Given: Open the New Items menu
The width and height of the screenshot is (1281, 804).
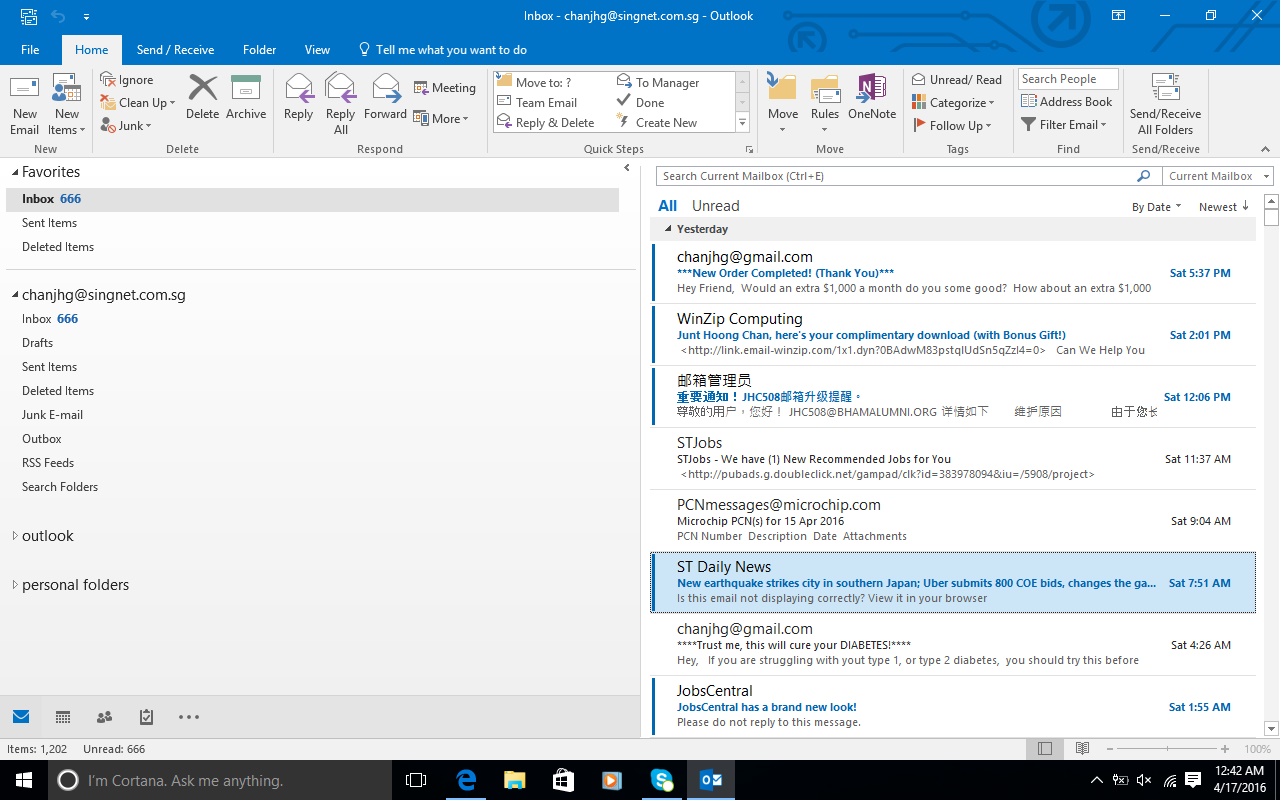Looking at the screenshot, I should (x=67, y=104).
